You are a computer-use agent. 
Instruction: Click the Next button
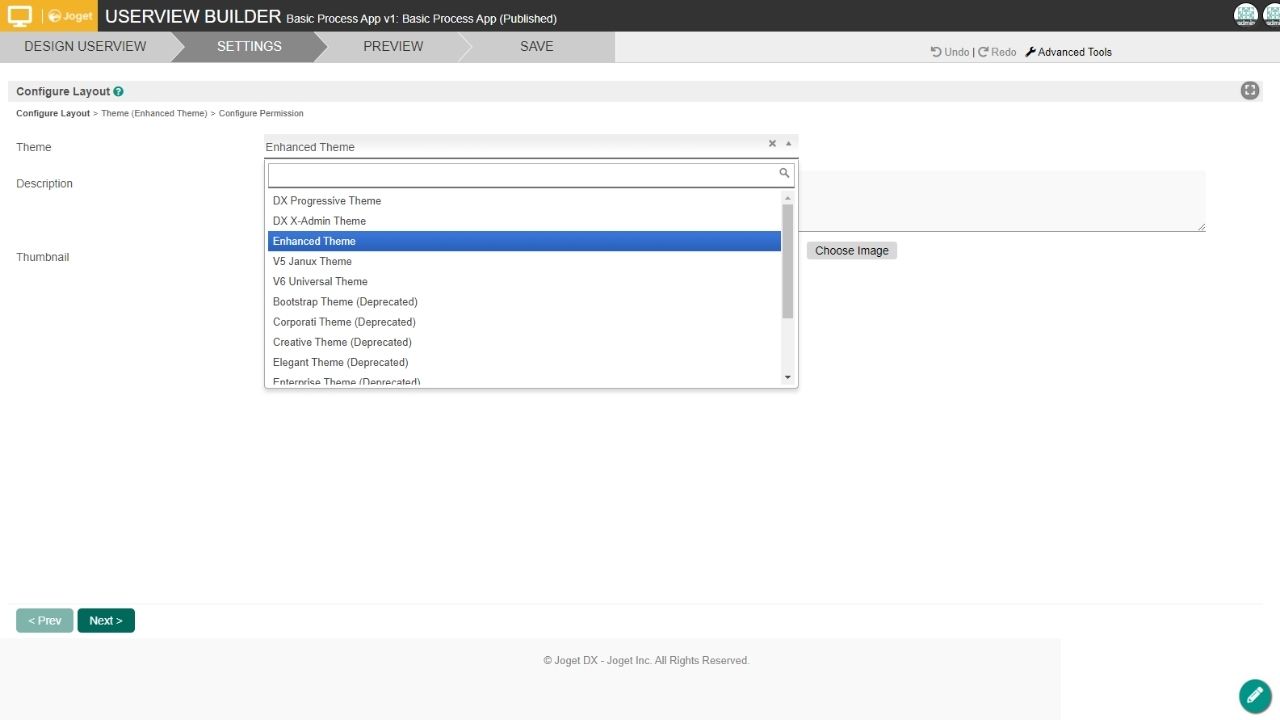106,621
